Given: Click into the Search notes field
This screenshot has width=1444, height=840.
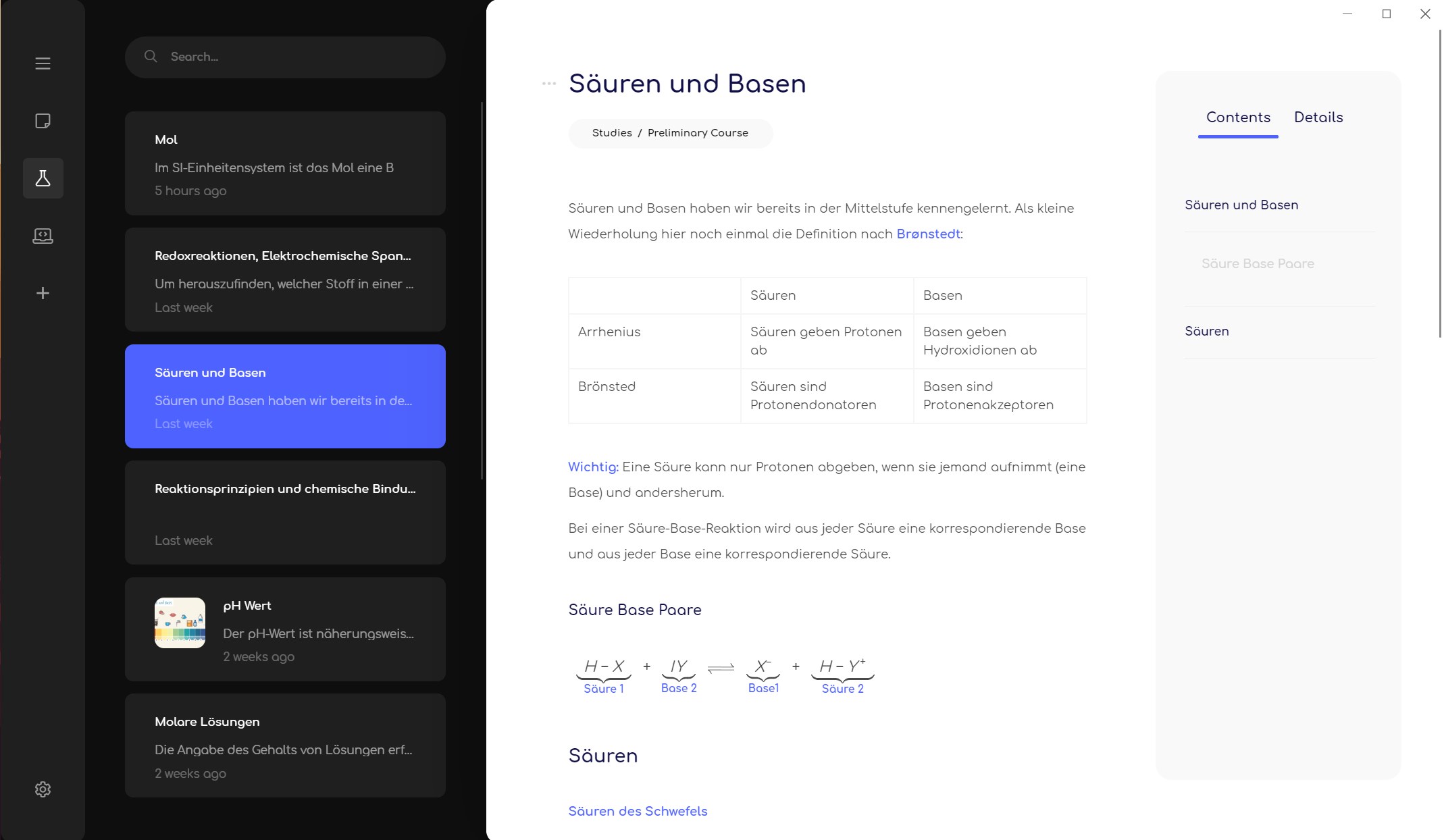Looking at the screenshot, I should click(x=297, y=57).
